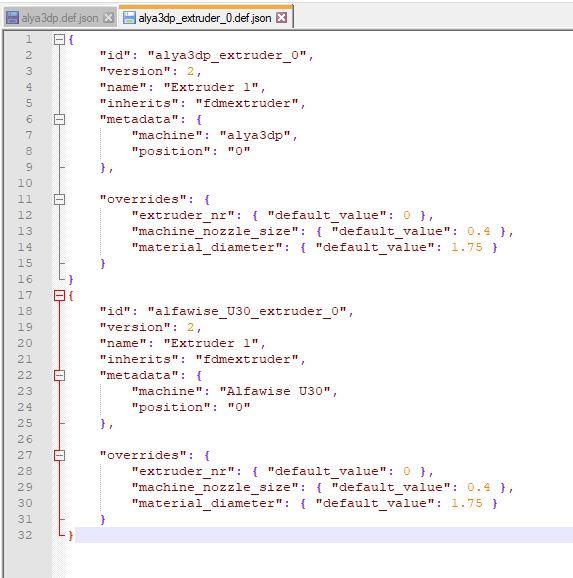Collapse the metadata block at line 6
This screenshot has width=573, height=578.
[x=59, y=119]
